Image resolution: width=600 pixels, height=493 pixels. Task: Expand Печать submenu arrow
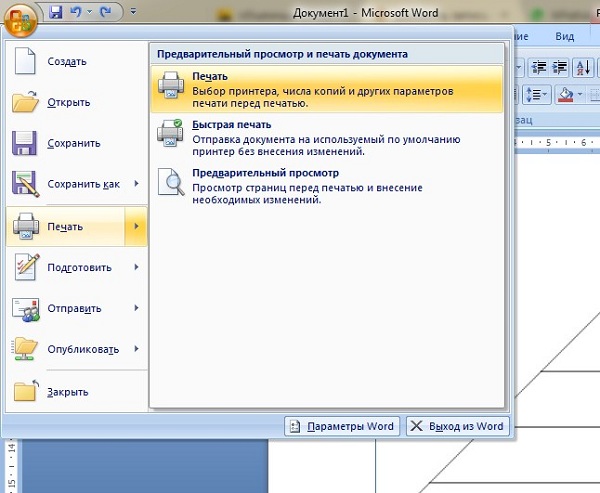click(136, 226)
